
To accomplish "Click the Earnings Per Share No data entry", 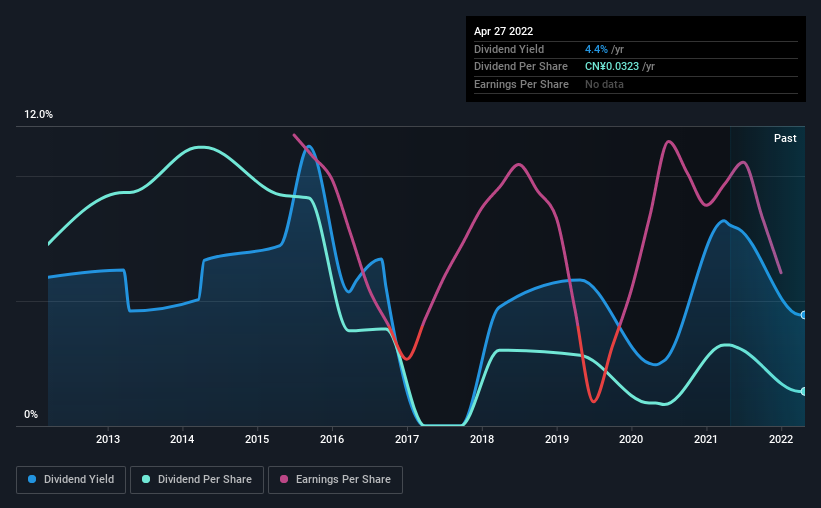I will click(604, 84).
